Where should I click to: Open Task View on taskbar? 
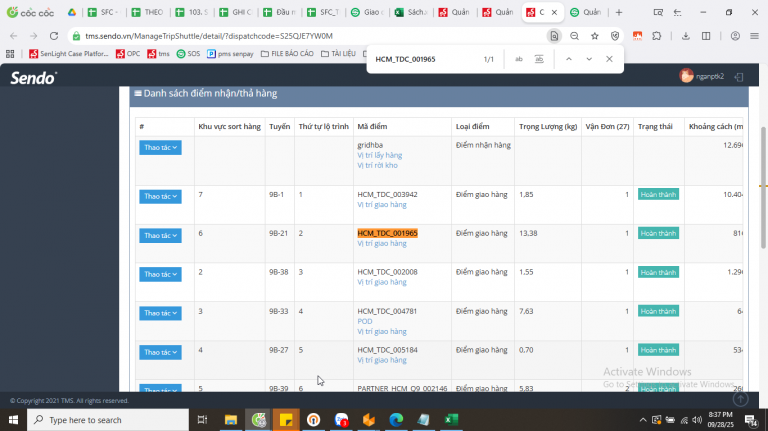pos(202,420)
